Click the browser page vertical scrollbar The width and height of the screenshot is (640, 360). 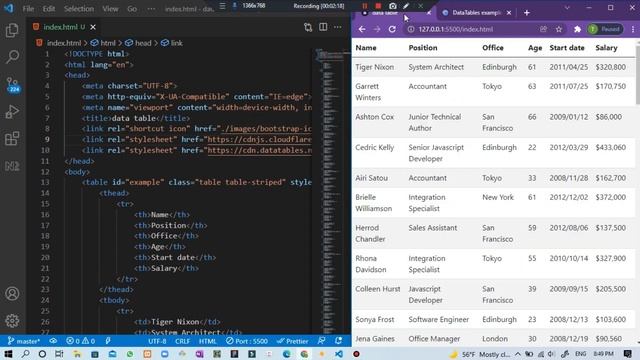(x=638, y=73)
